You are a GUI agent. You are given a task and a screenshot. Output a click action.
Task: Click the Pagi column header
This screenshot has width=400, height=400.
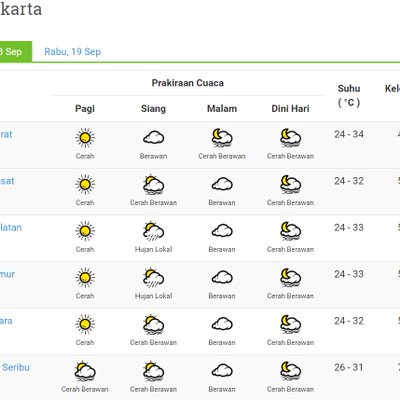point(85,109)
